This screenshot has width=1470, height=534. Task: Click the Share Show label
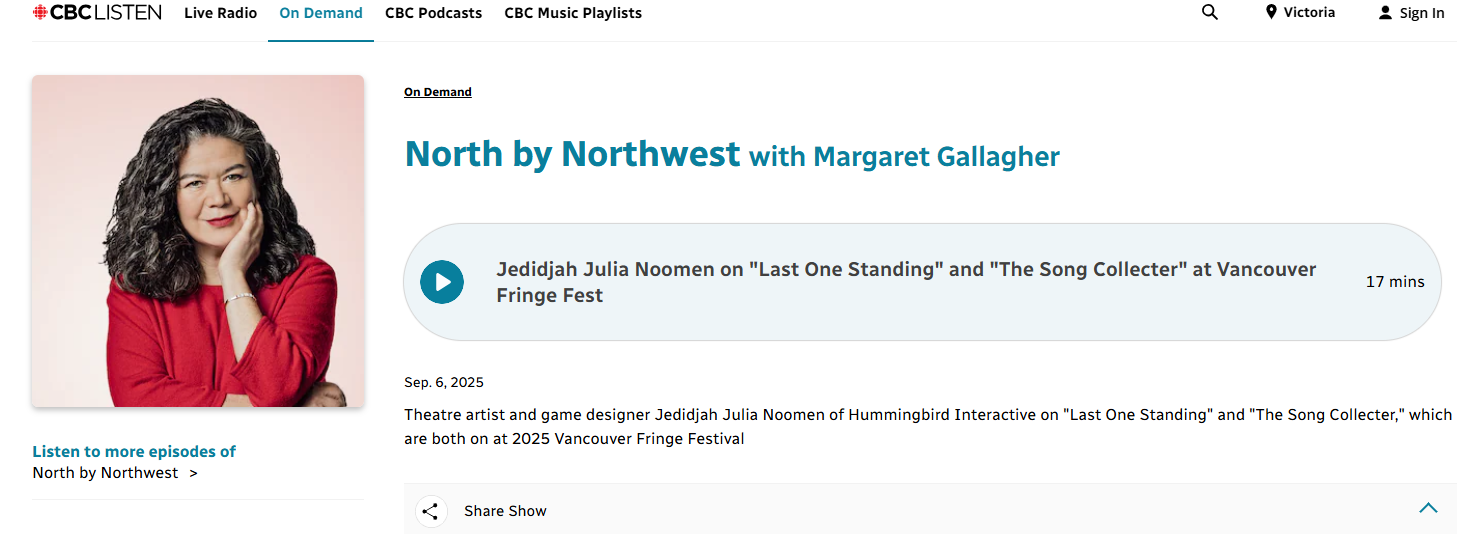(x=505, y=511)
